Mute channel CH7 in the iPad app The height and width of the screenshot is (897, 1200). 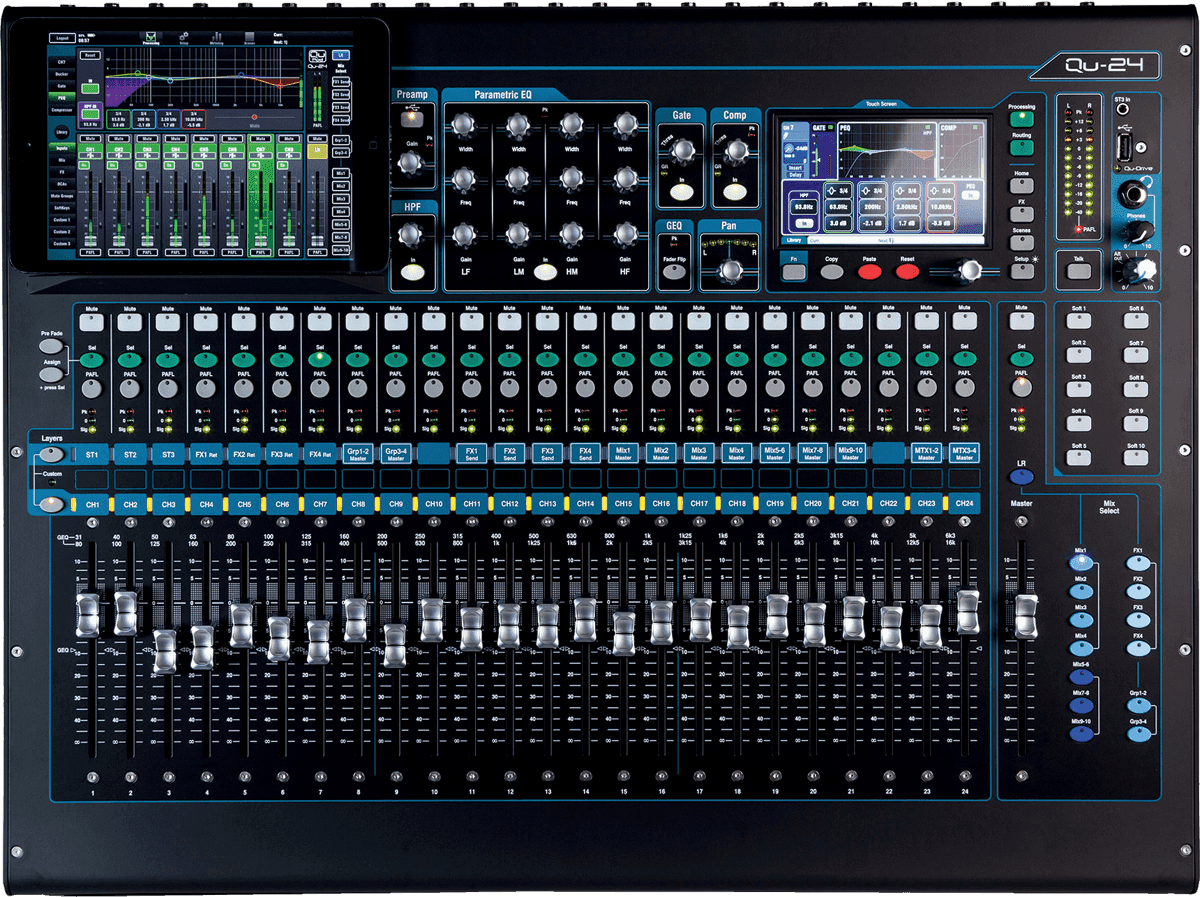tap(261, 139)
